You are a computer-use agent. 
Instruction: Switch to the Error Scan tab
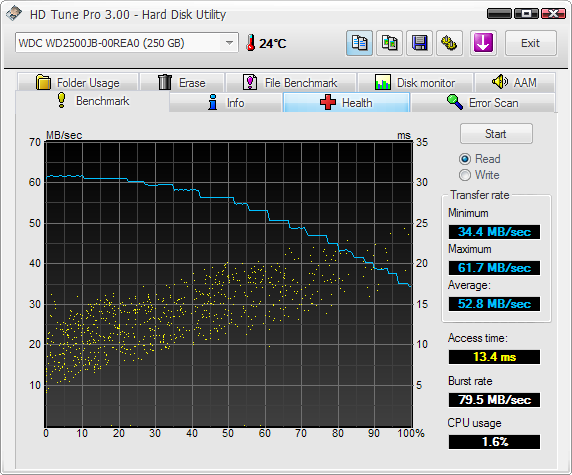click(483, 103)
